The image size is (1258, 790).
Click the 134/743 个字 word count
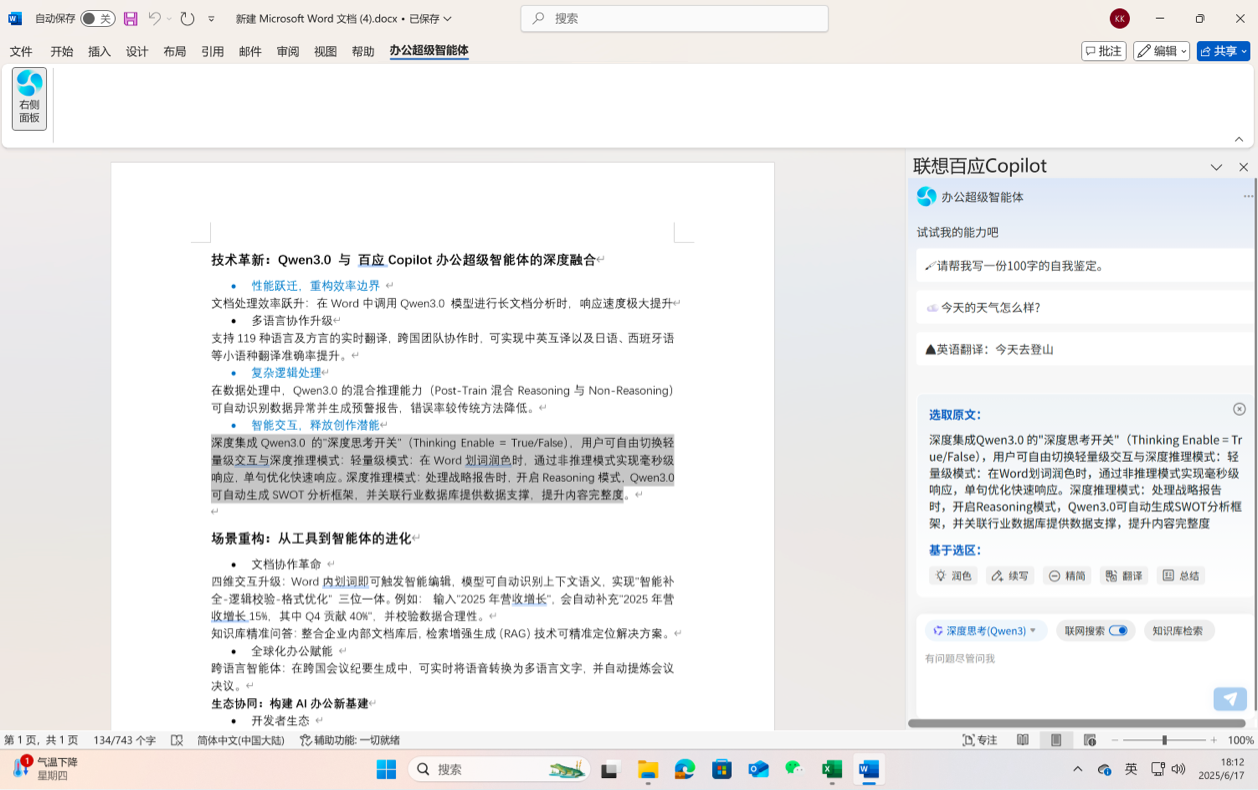click(125, 740)
